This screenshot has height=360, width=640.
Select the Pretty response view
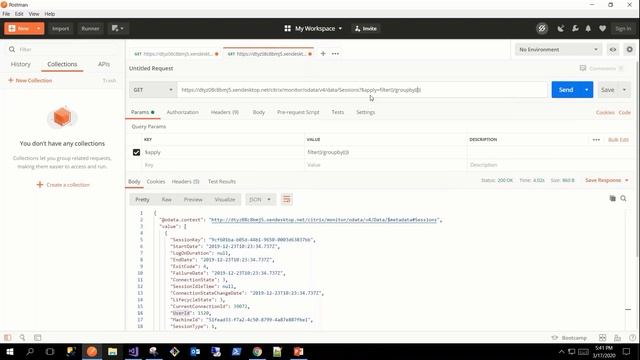142,200
